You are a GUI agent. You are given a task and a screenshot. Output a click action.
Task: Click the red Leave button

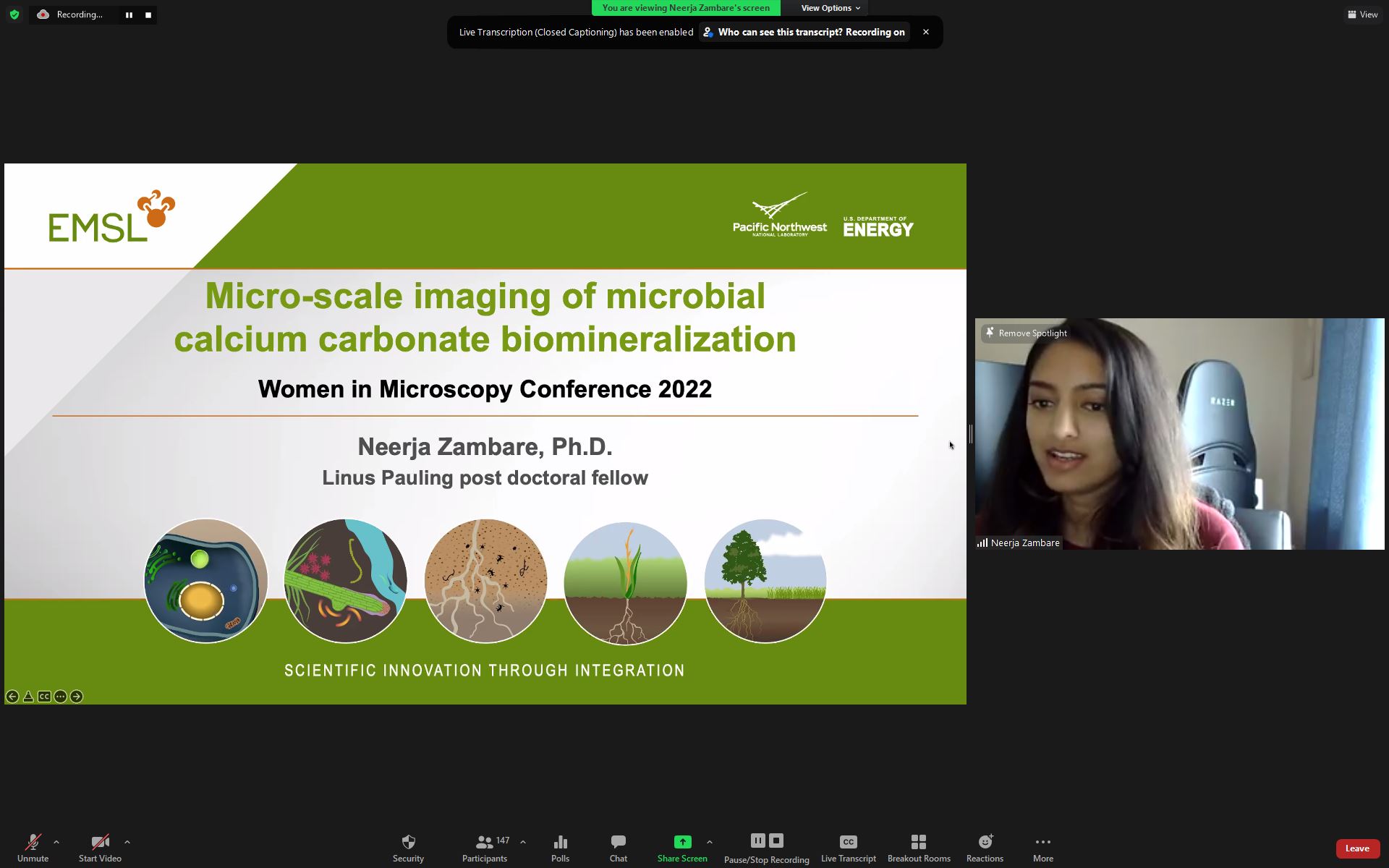(x=1357, y=848)
